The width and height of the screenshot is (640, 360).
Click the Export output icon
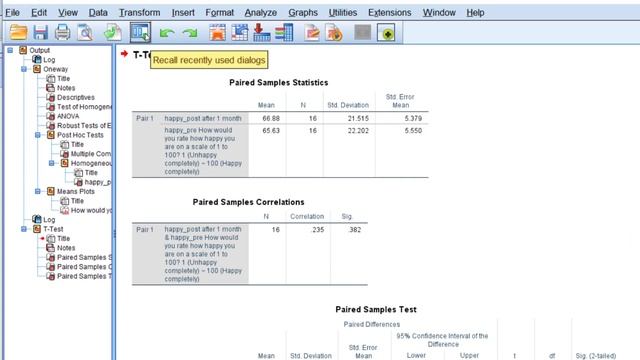[113, 32]
